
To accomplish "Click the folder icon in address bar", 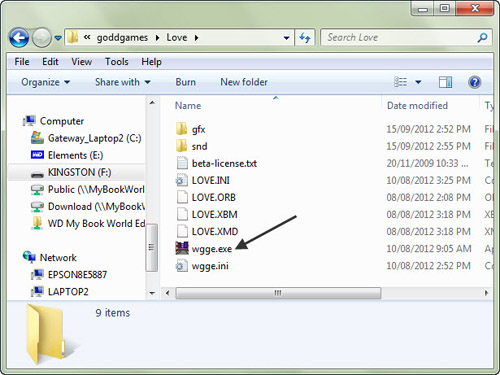I will 73,37.
